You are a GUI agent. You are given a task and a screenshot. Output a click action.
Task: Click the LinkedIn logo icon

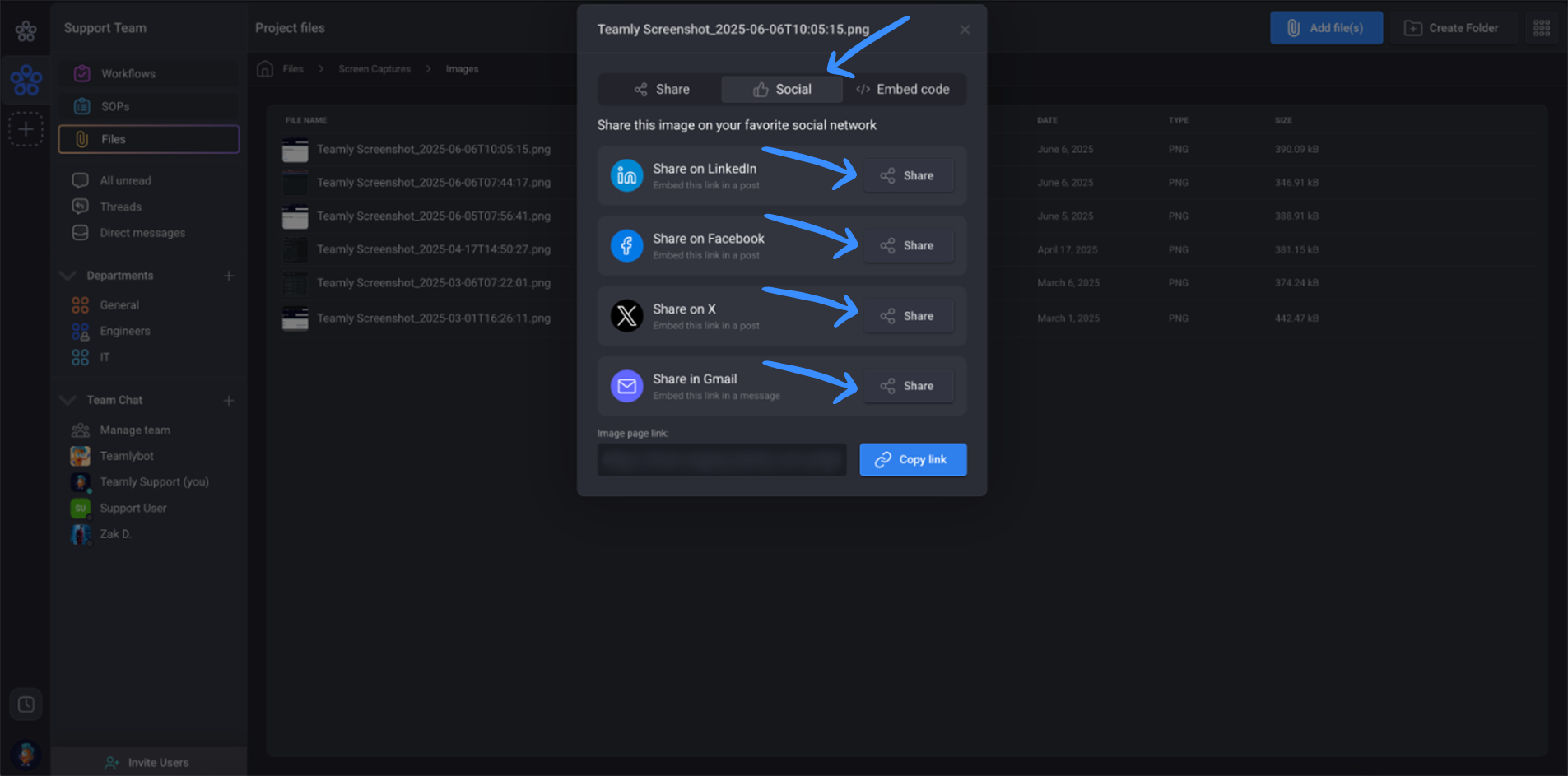click(626, 176)
